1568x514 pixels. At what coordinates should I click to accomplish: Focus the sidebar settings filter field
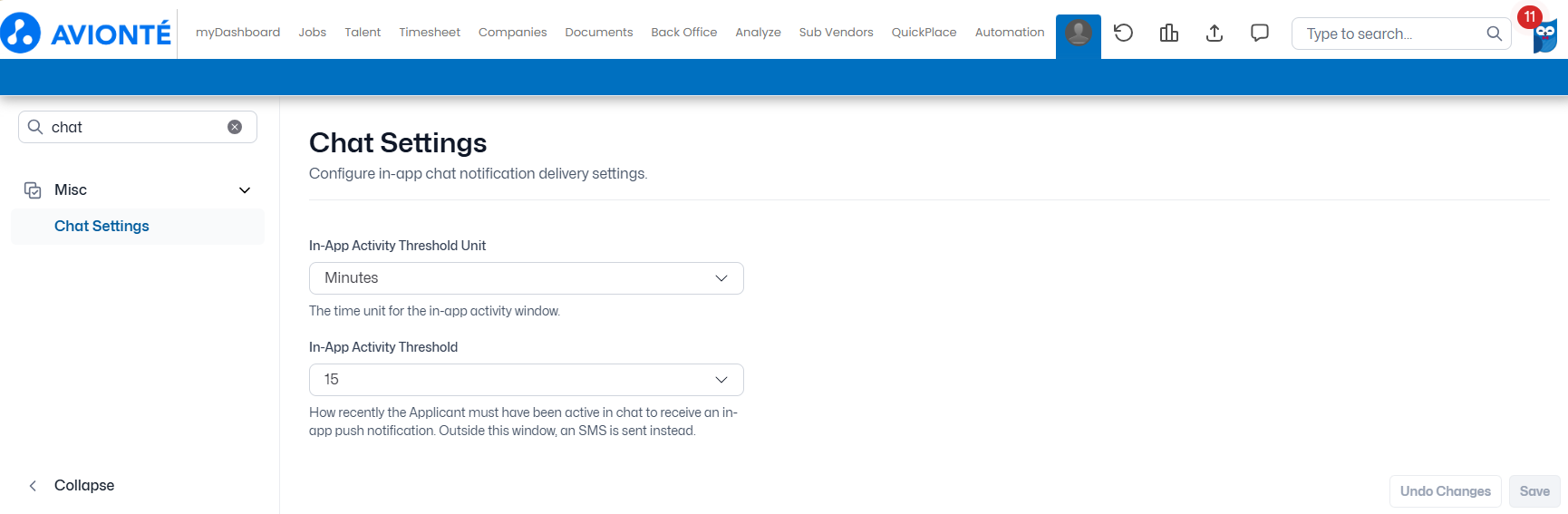(x=138, y=127)
